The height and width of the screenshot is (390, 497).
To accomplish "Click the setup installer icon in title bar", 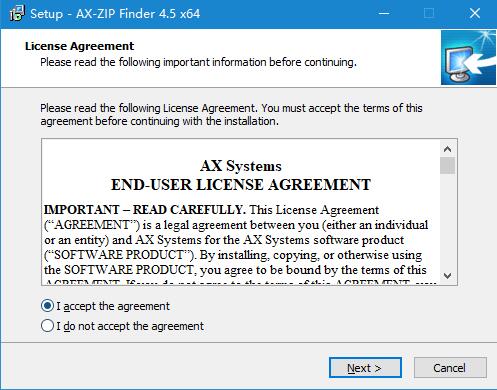I will tap(17, 14).
